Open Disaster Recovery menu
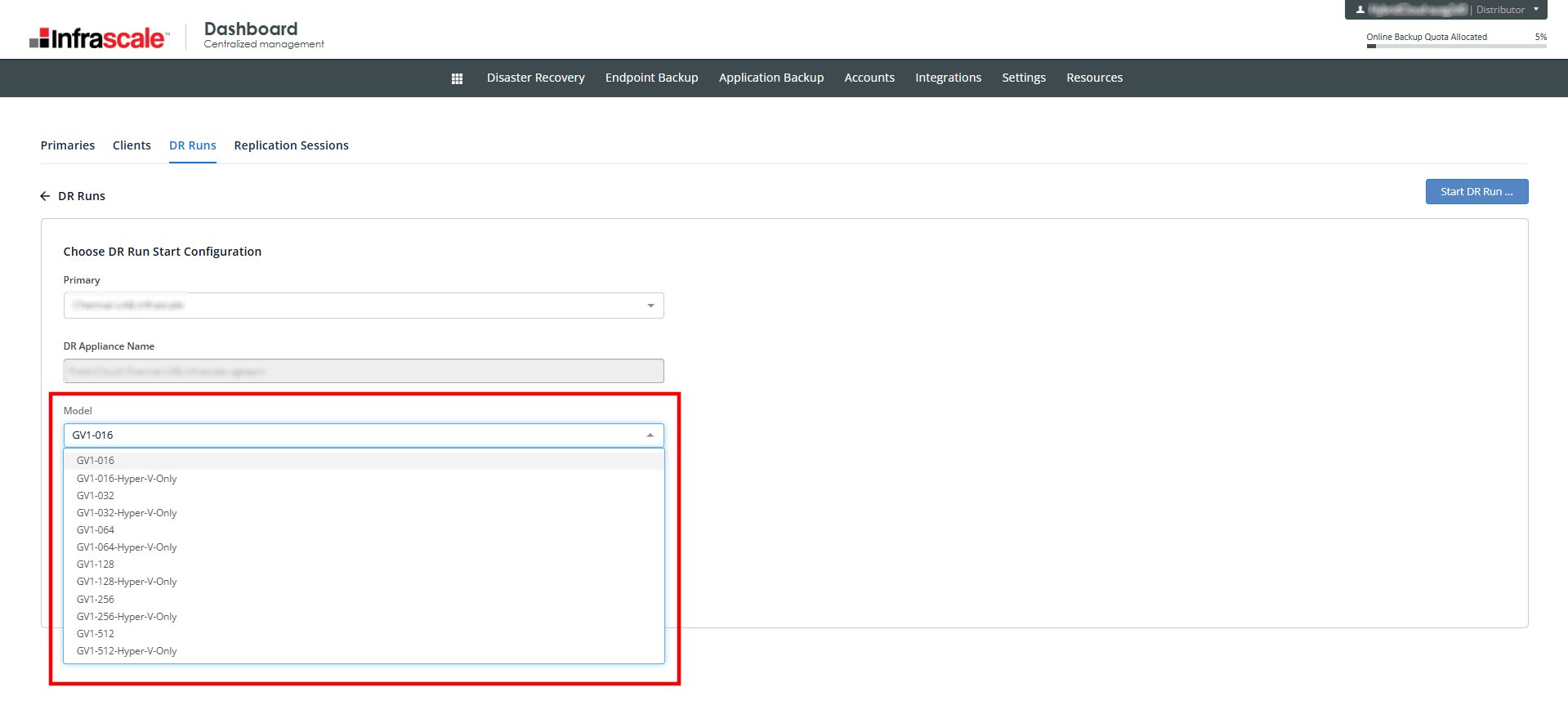 click(536, 78)
